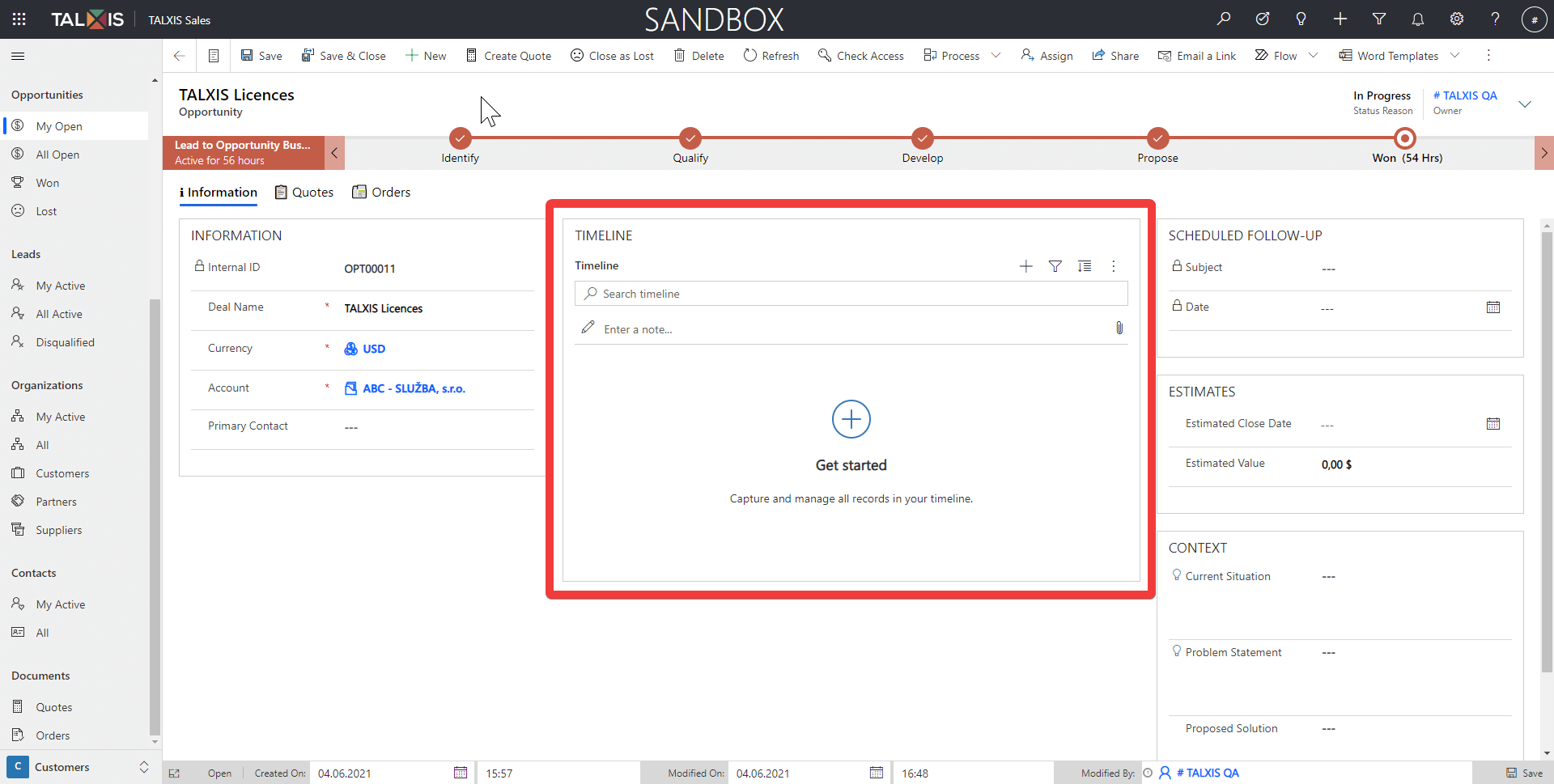Expand the Process dropdown chevron
The width and height of the screenshot is (1554, 784).
coord(996,56)
